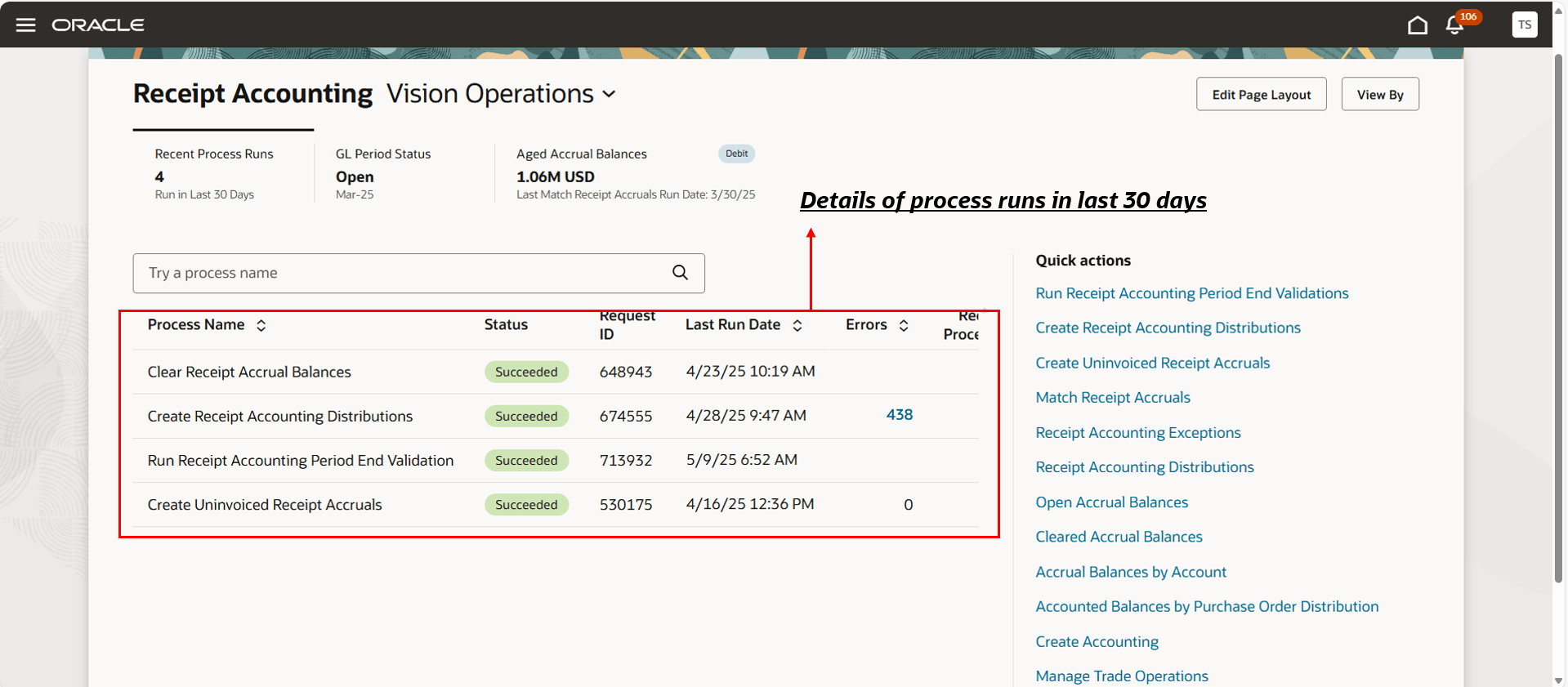Open Accounted Balances by Purchase Order Distribution
Screen dimensions: 1568x687
point(1207,606)
